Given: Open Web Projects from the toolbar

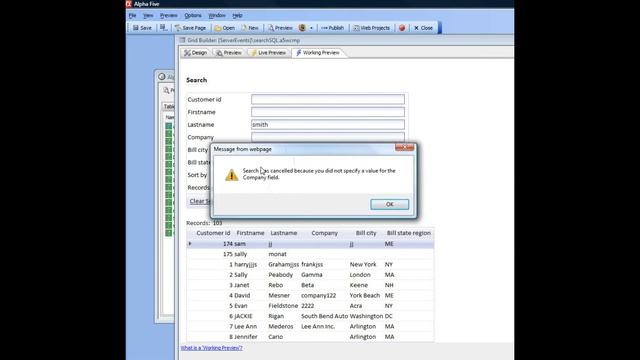Looking at the screenshot, I should (x=371, y=28).
